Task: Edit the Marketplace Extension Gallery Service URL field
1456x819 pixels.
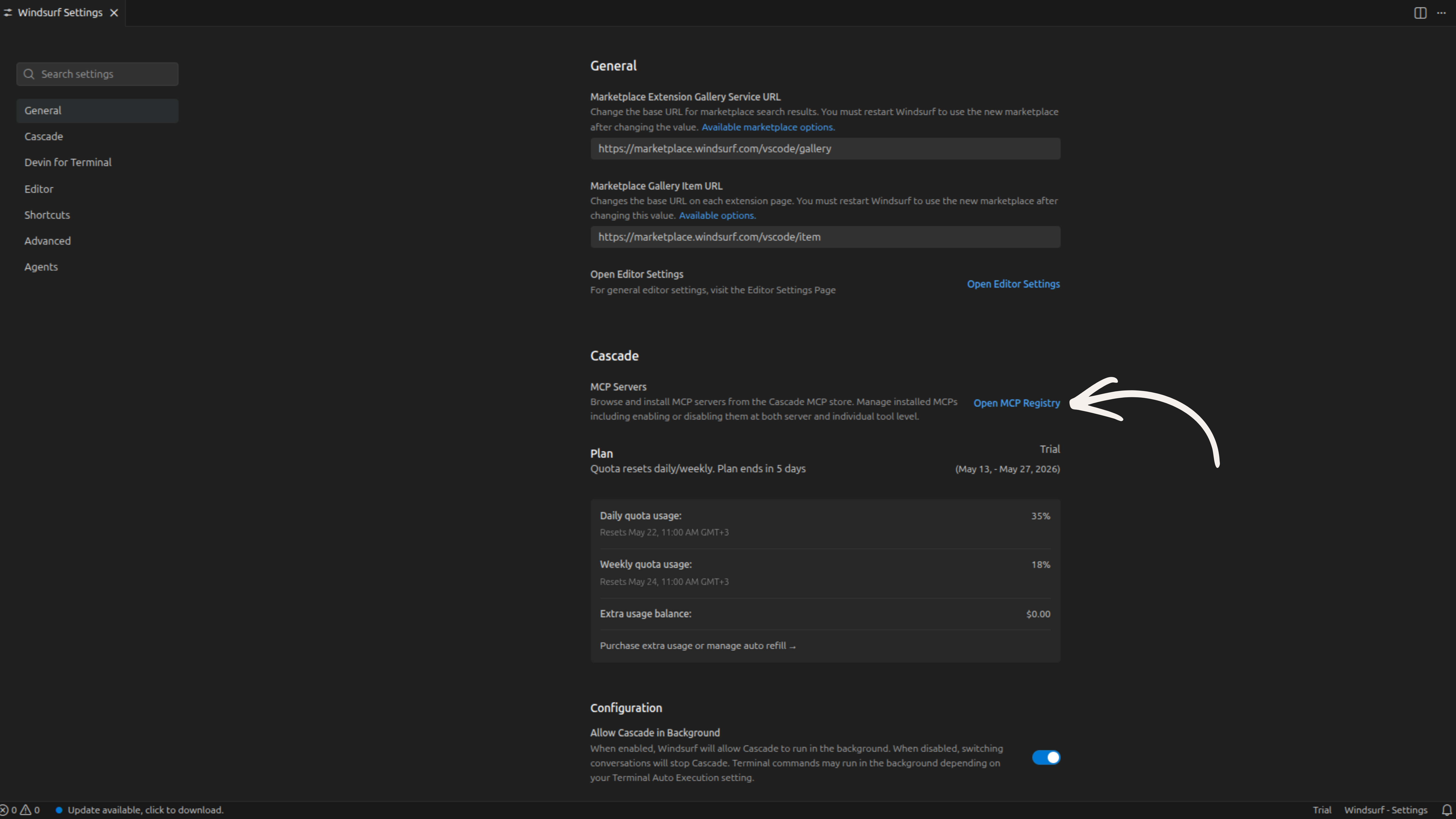Action: (825, 149)
